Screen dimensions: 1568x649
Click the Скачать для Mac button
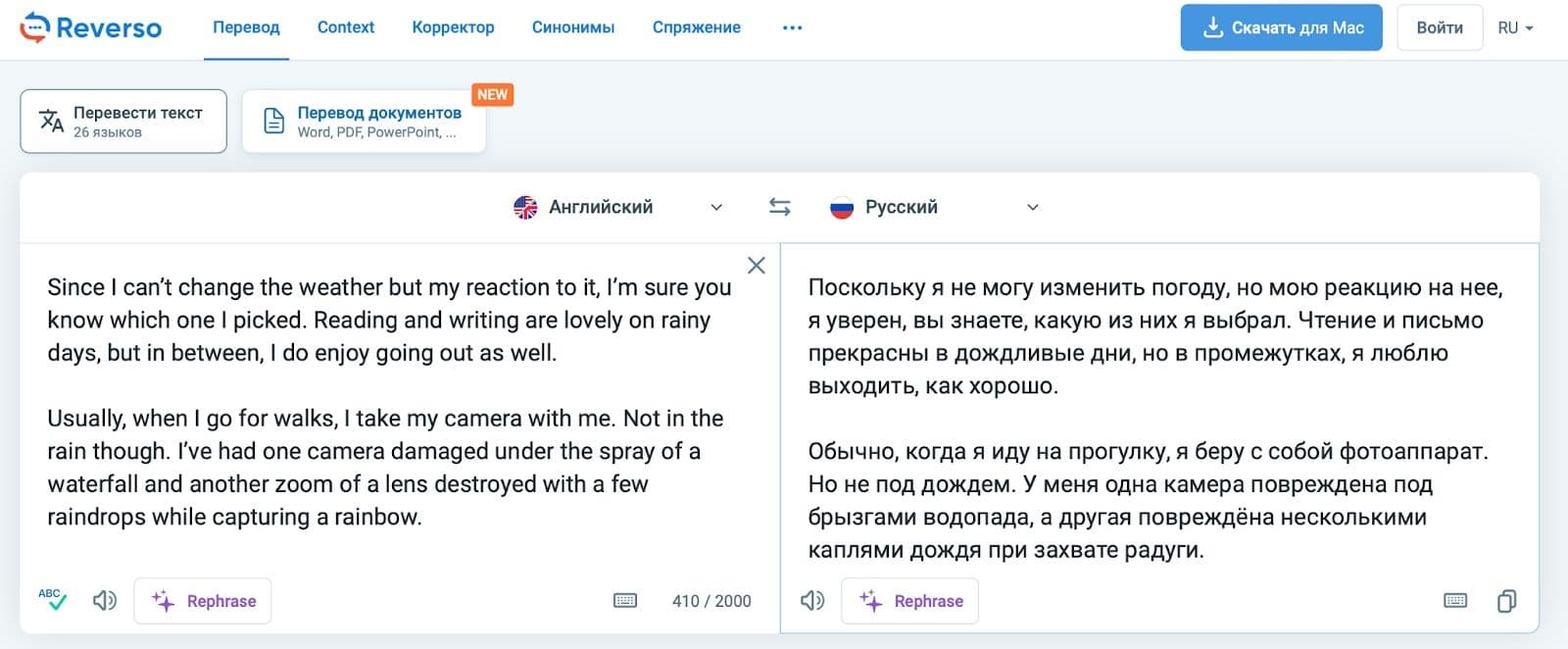point(1281,27)
